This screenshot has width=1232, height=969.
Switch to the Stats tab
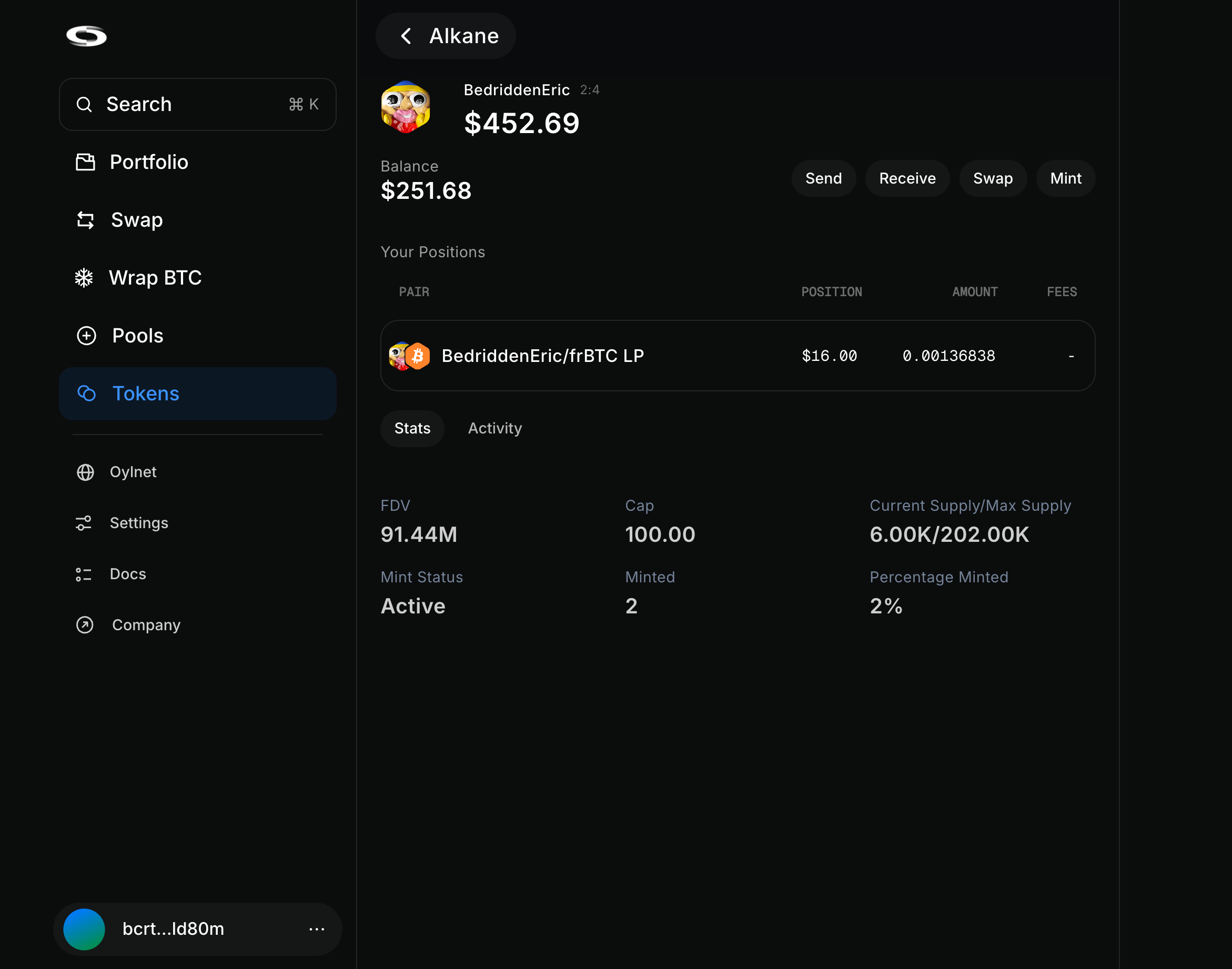tap(412, 428)
